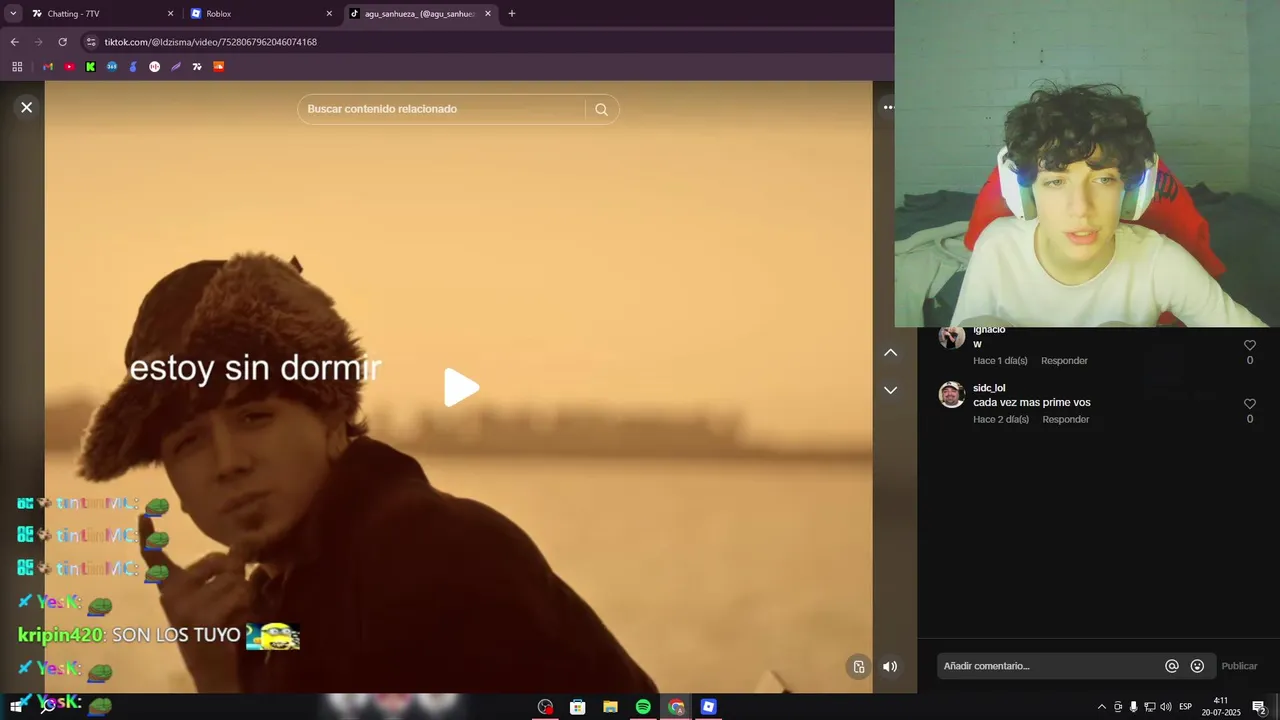Open File Explorer from the taskbar

(610, 707)
